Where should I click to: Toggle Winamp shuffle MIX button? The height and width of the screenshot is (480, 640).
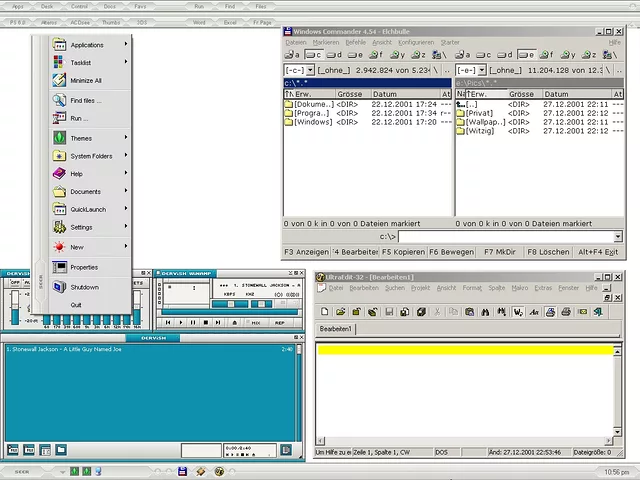pos(256,322)
